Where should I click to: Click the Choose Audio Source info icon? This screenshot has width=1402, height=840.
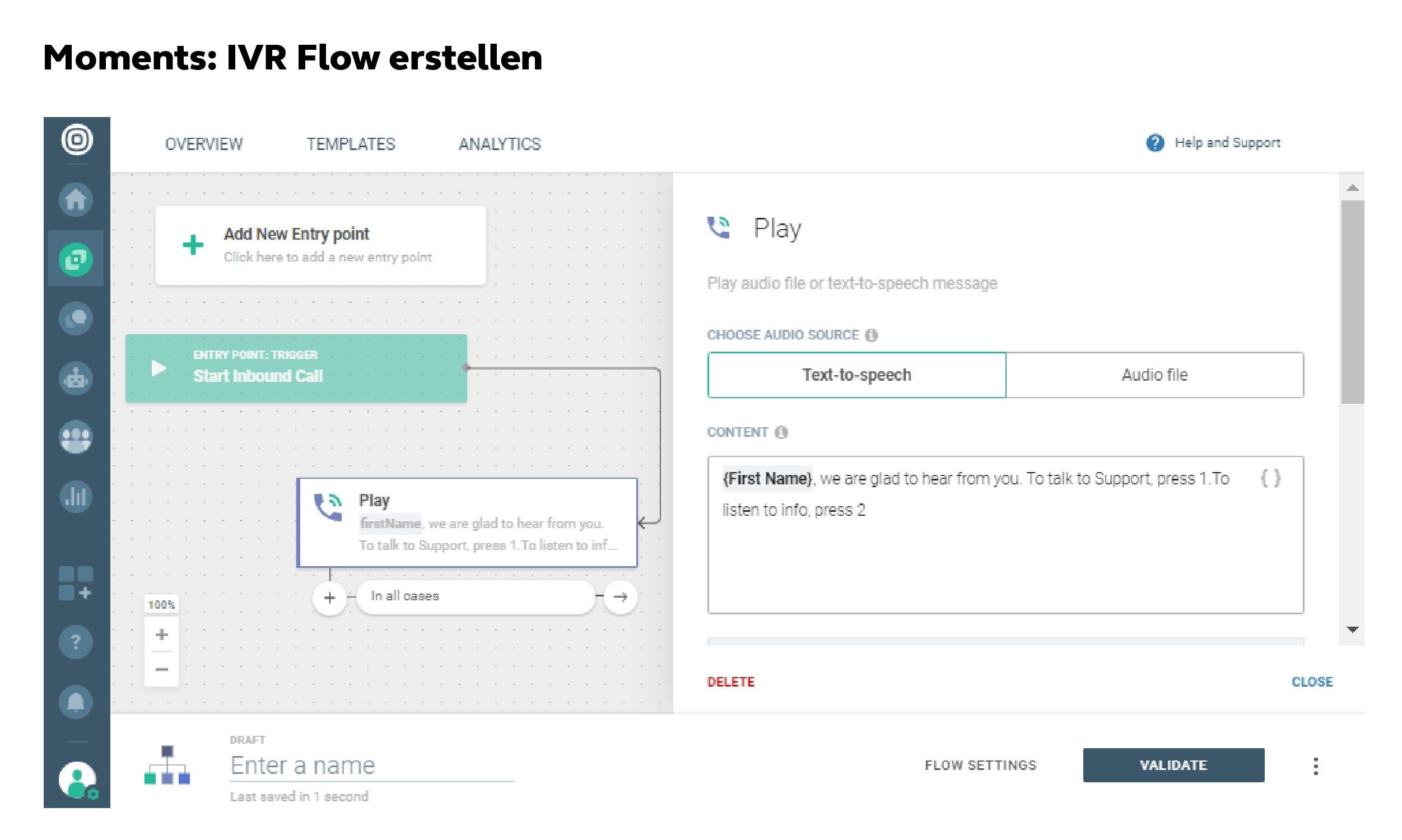pos(872,335)
